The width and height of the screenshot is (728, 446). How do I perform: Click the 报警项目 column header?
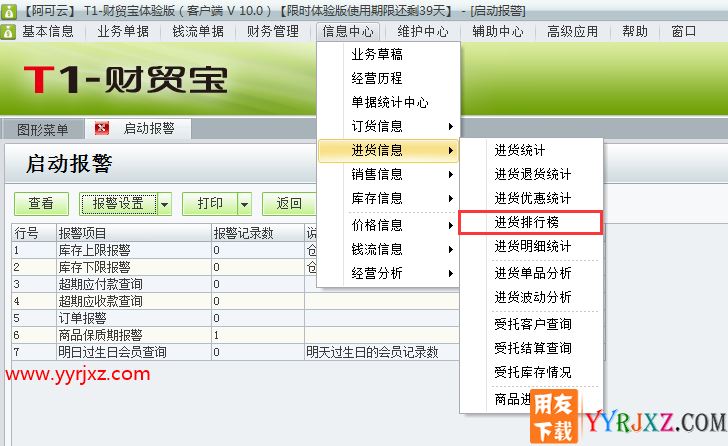point(133,233)
